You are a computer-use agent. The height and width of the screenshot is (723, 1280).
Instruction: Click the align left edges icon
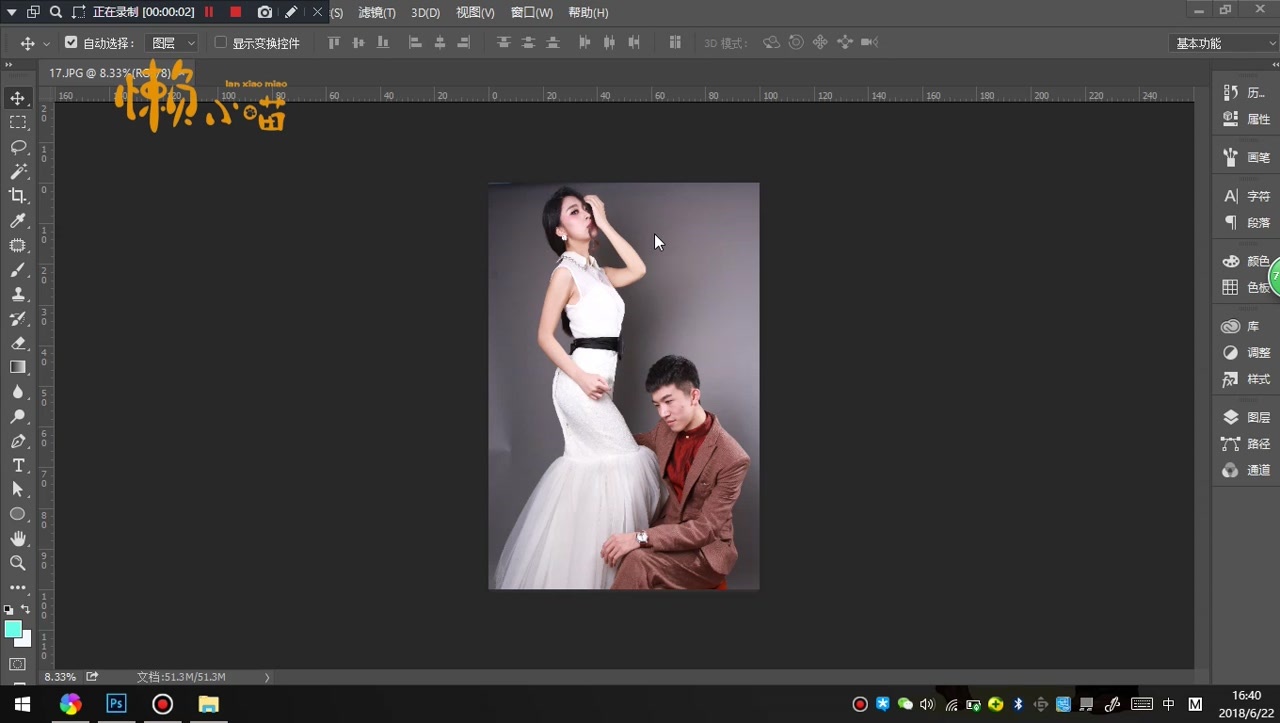click(x=415, y=43)
